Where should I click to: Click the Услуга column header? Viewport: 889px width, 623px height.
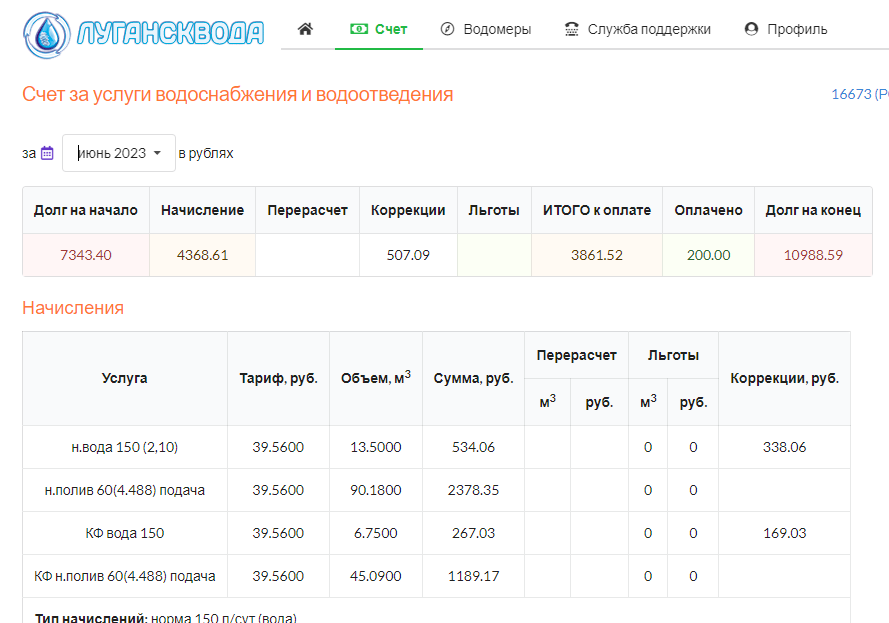(x=125, y=378)
